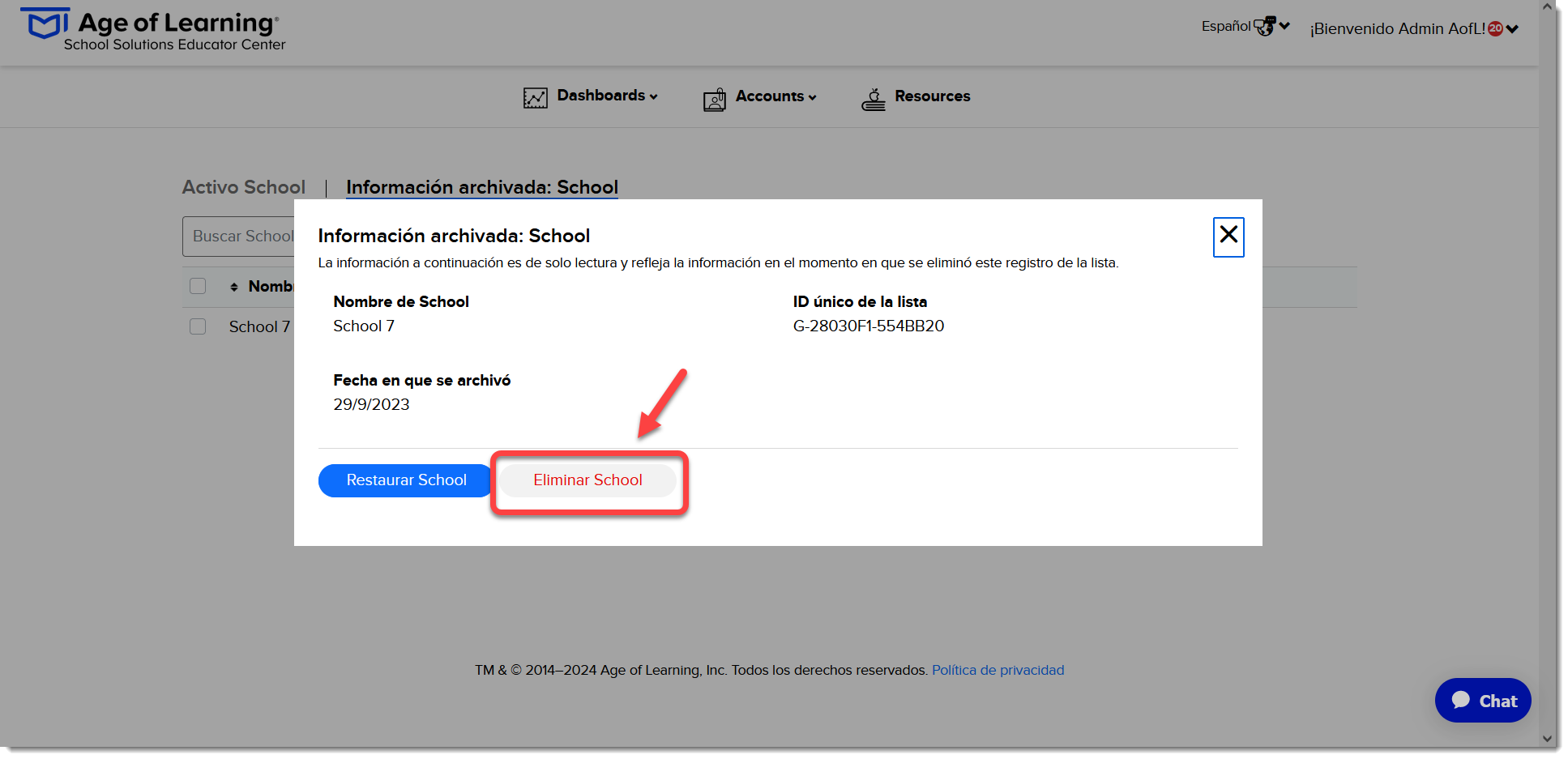Viewport: 1568px width, 759px height.
Task: Click the globe language icon
Action: [1264, 27]
